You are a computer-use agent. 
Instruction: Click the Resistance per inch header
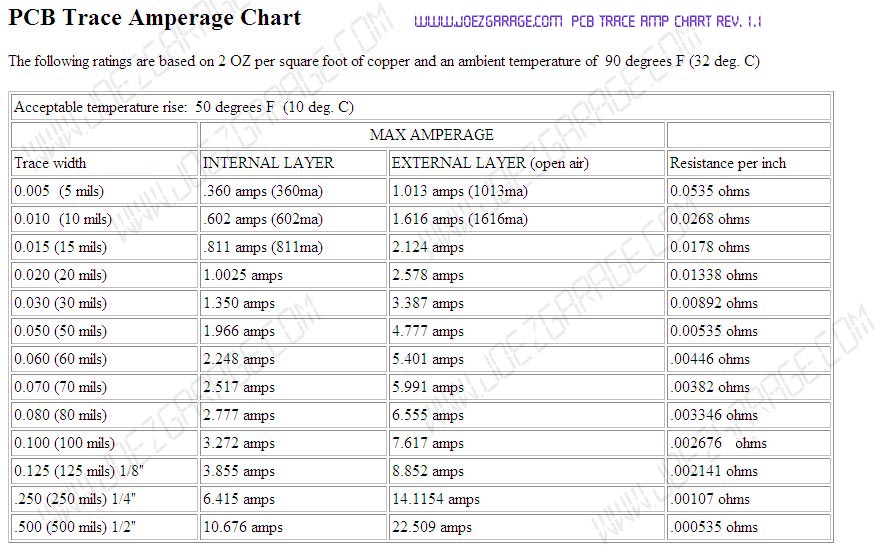728,163
